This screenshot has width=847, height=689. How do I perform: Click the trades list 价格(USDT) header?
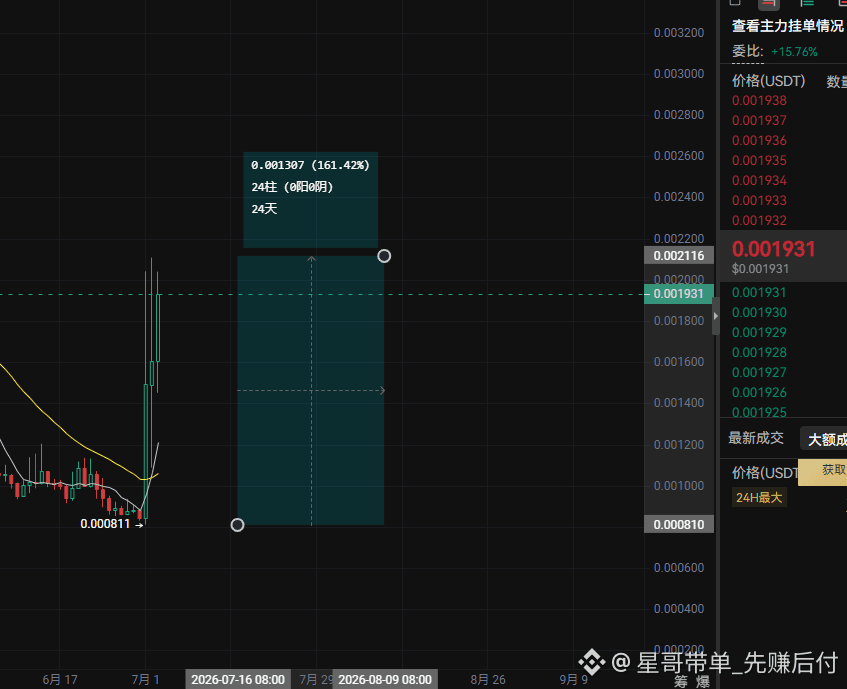(764, 473)
